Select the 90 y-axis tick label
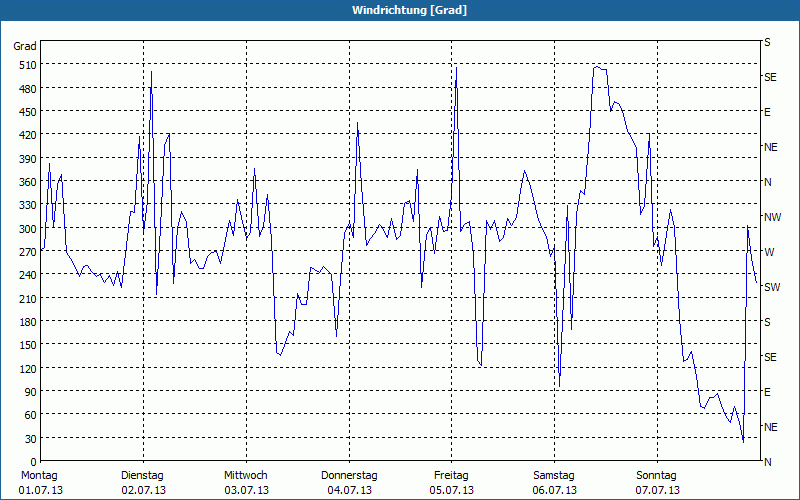Viewport: 800px width, 500px height. (31, 392)
